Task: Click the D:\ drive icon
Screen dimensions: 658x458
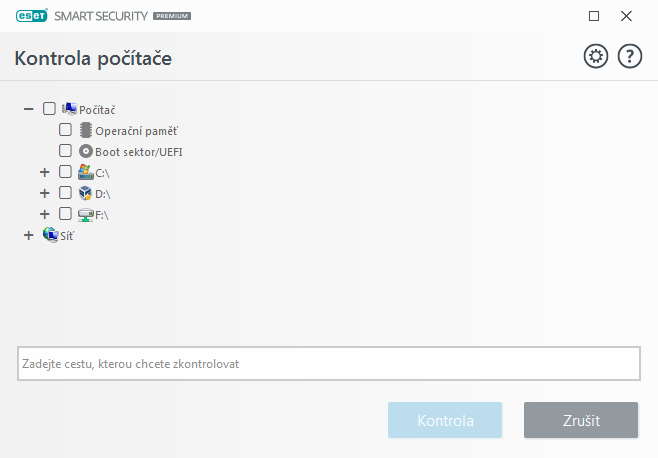Action: [85, 193]
